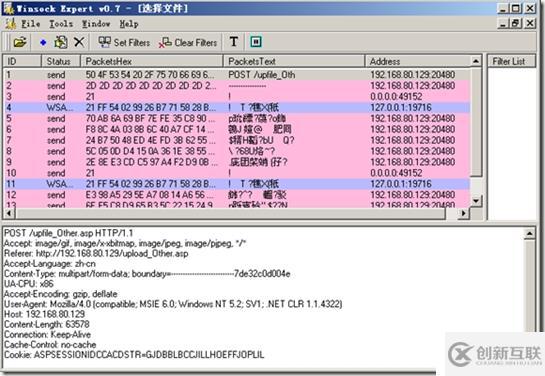Screen dimensions: 545x376
Task: Click the Cookie ASPSESSIONID line
Action: (x=134, y=355)
